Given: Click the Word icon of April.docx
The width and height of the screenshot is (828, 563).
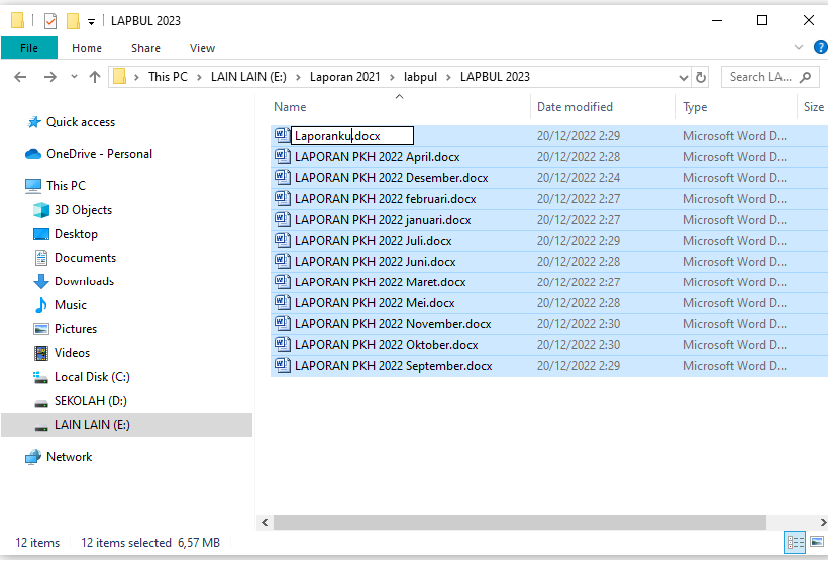Looking at the screenshot, I should (283, 156).
